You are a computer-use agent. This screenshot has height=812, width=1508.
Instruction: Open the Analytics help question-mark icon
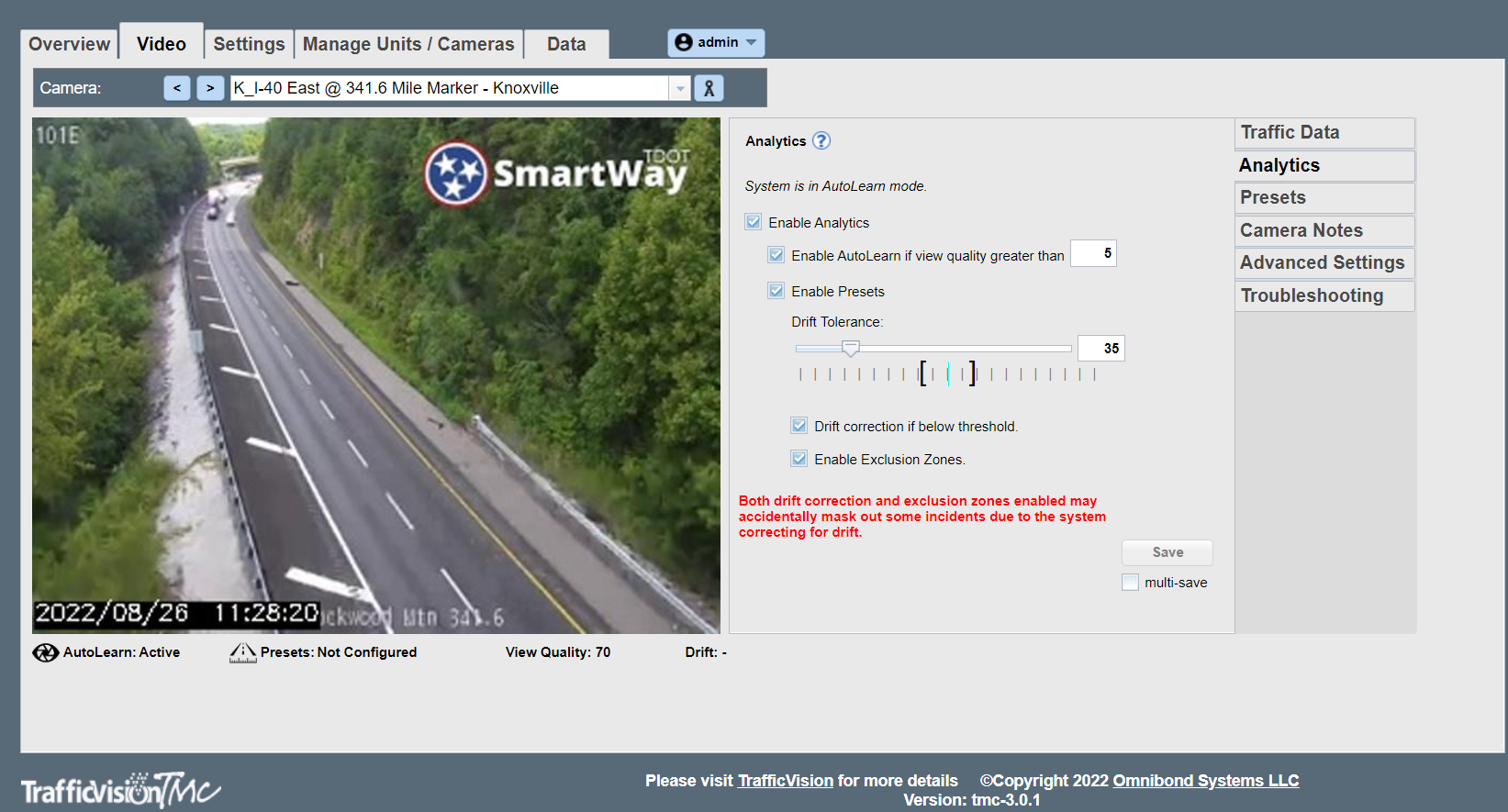821,140
